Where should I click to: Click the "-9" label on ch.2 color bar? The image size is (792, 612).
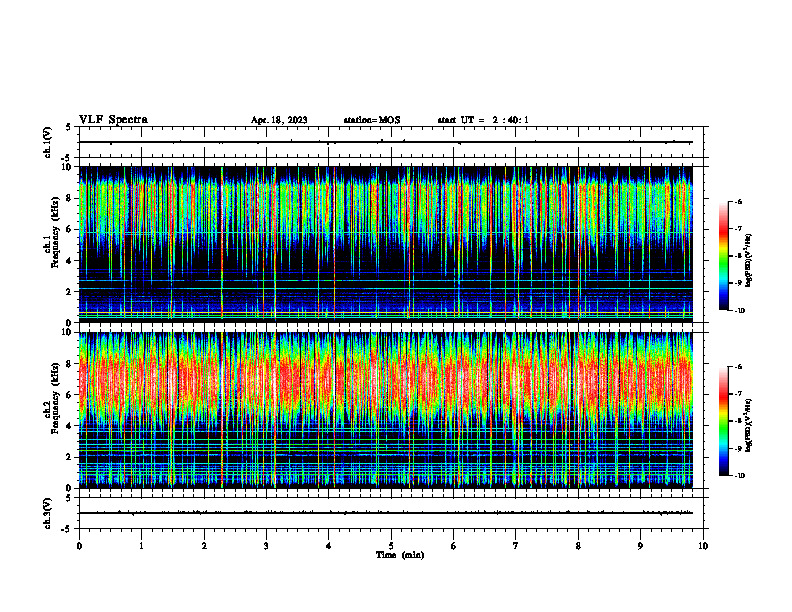738,448
